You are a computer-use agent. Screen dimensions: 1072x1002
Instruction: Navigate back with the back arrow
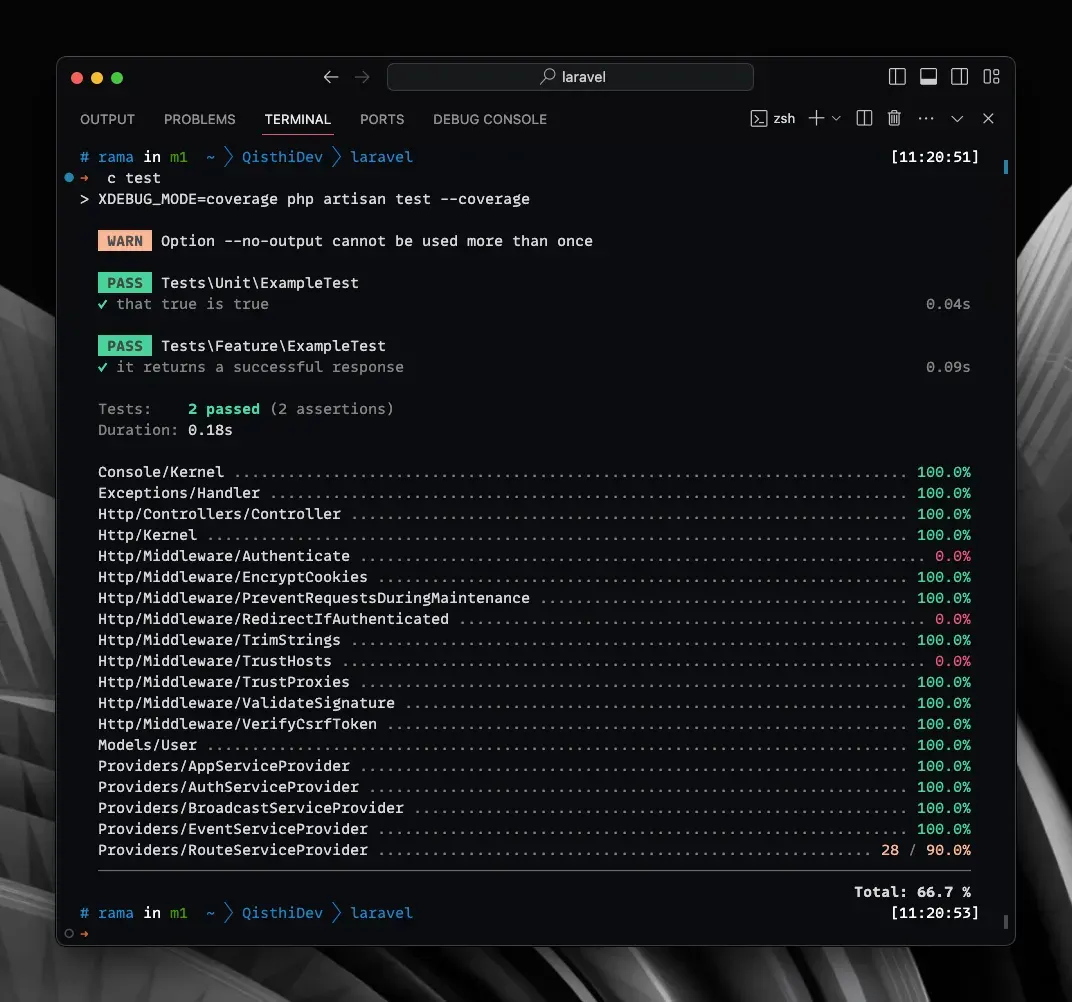(331, 76)
